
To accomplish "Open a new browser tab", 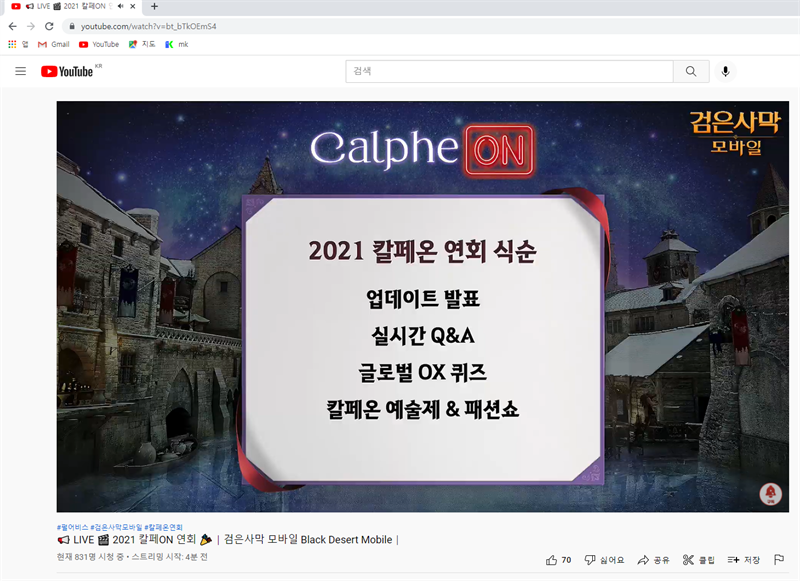I will 154,6.
